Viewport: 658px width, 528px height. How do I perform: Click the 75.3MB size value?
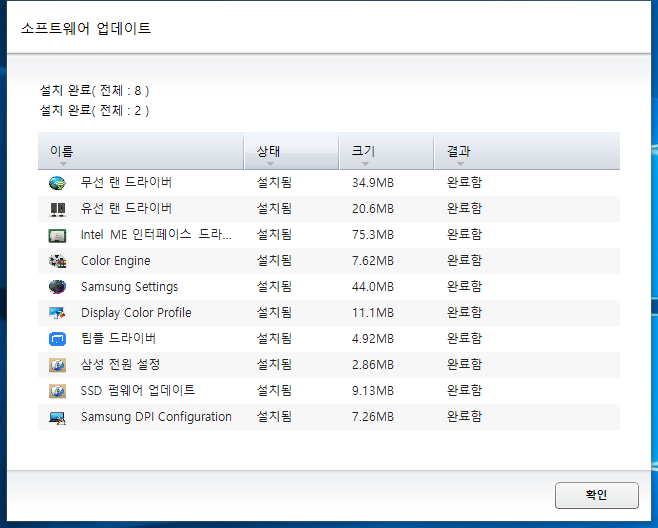coord(373,235)
